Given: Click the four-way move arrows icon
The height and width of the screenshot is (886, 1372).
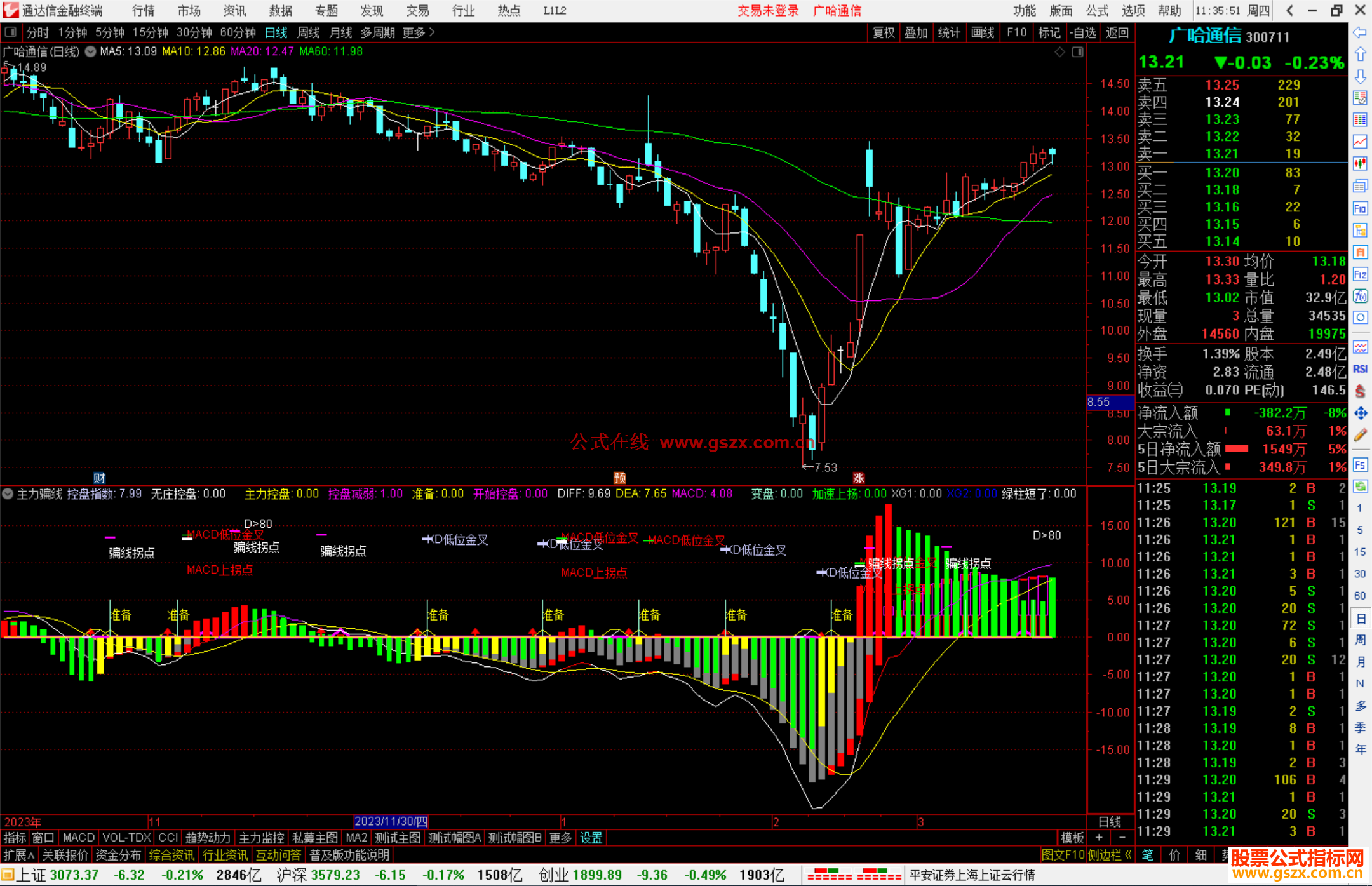Looking at the screenshot, I should pyautogui.click(x=1360, y=413).
